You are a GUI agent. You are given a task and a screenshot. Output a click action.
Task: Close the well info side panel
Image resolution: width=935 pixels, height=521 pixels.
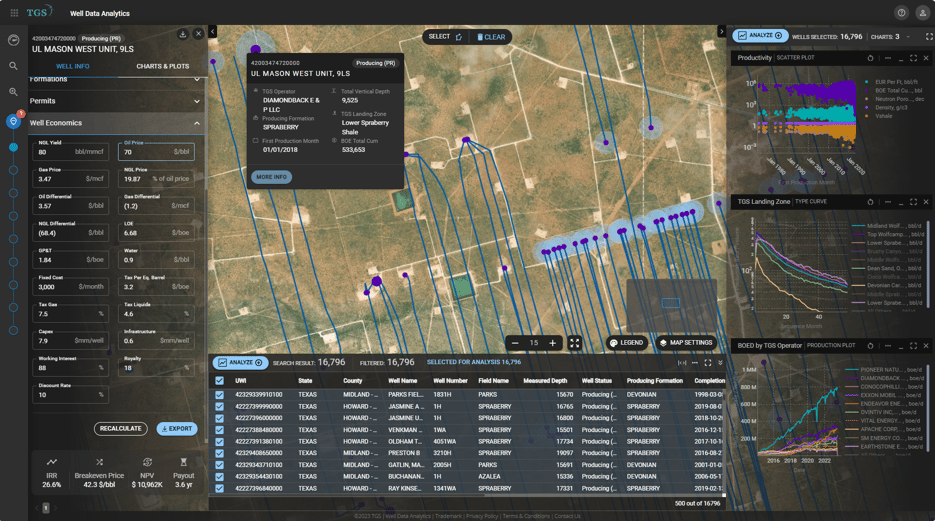tap(199, 34)
